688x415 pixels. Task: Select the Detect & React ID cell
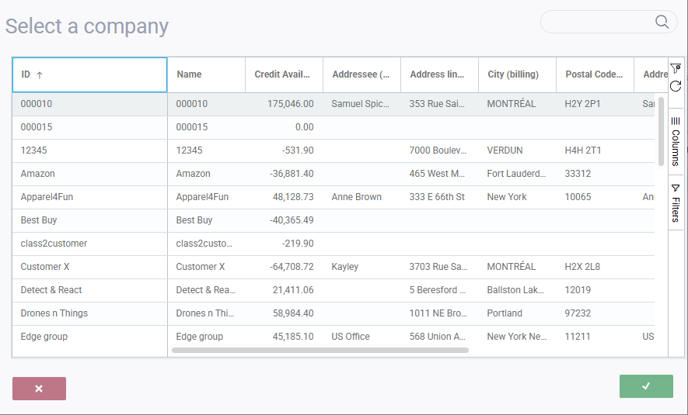pyautogui.click(x=90, y=290)
